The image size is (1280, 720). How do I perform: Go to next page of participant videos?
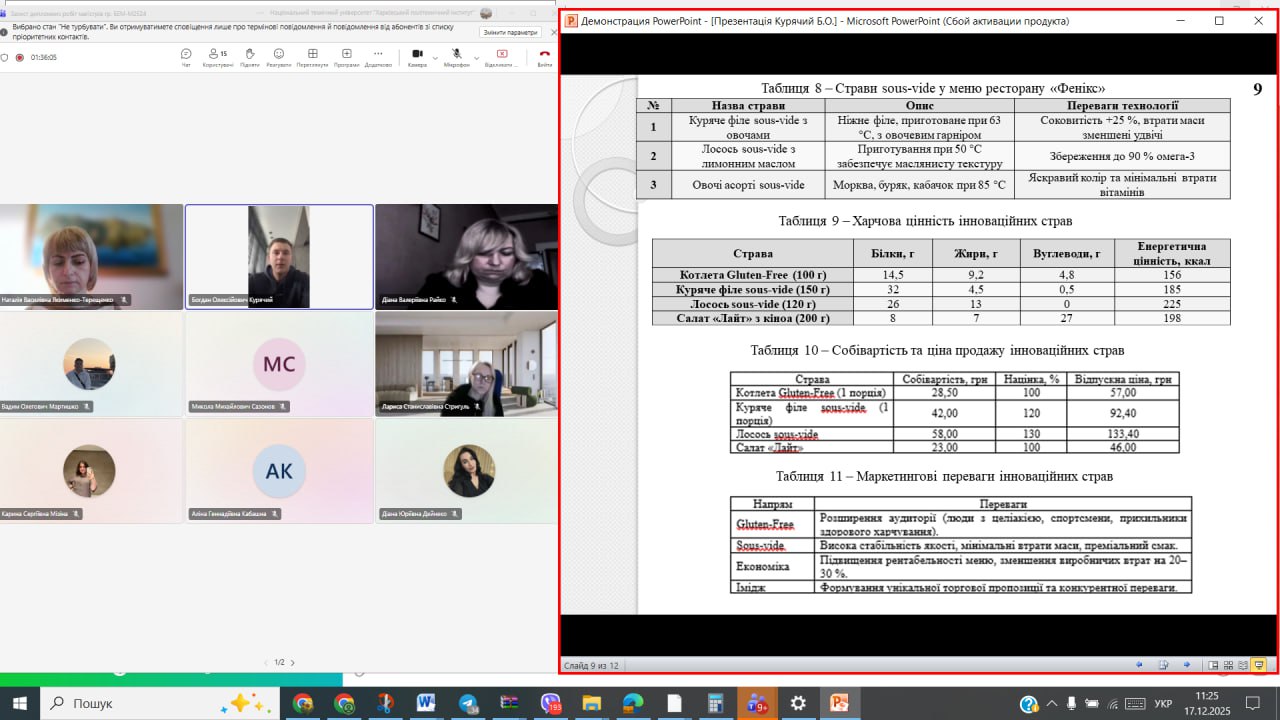[x=292, y=662]
